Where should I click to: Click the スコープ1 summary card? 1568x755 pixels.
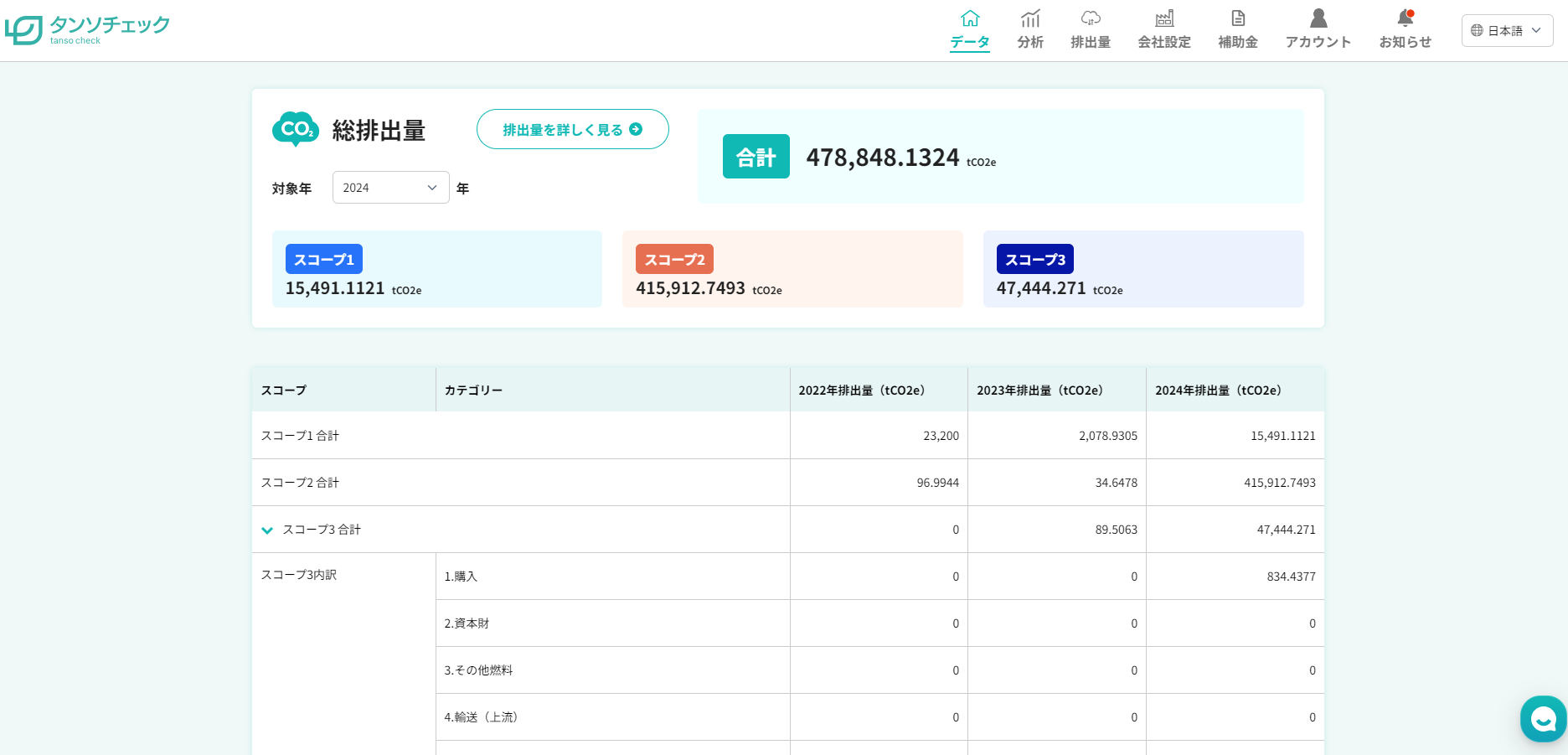click(x=436, y=269)
